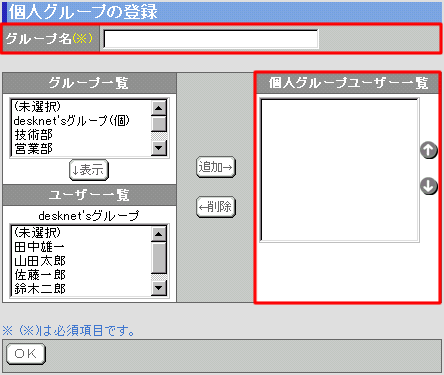This screenshot has width=444, height=375.
Task: Click the user list scrollbar thumb
Action: click(x=159, y=257)
